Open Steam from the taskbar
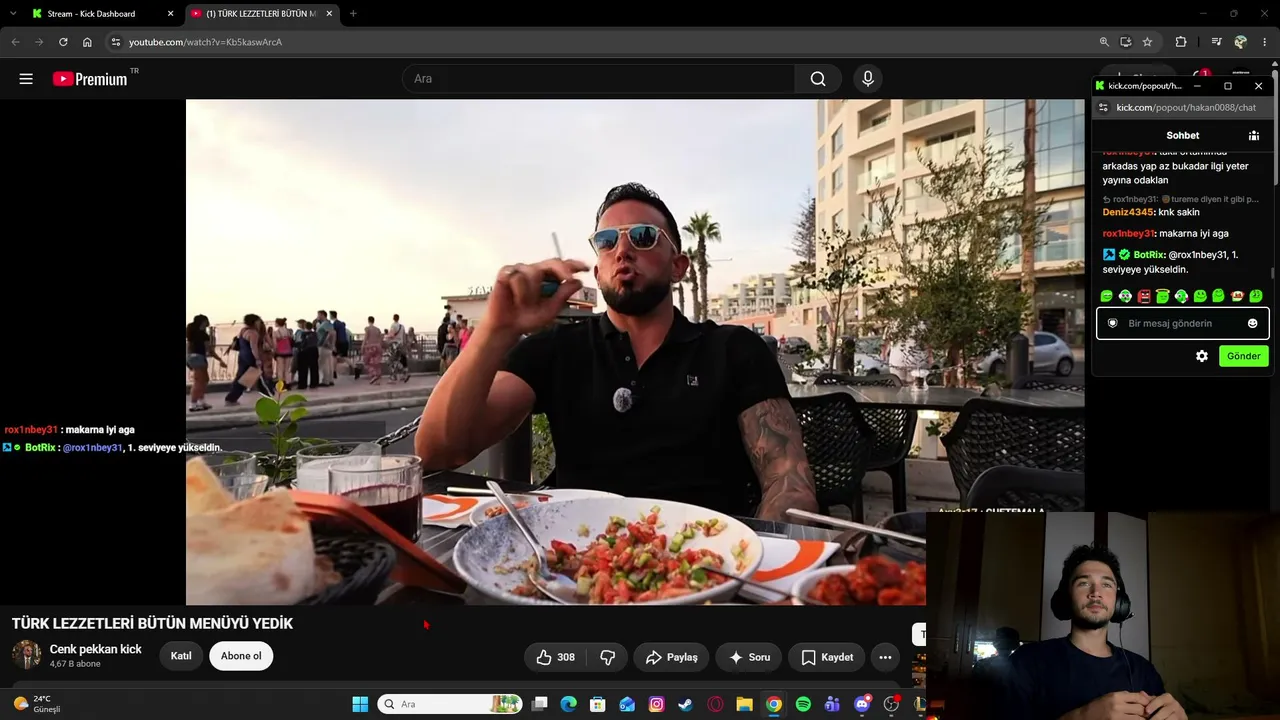 click(x=686, y=704)
